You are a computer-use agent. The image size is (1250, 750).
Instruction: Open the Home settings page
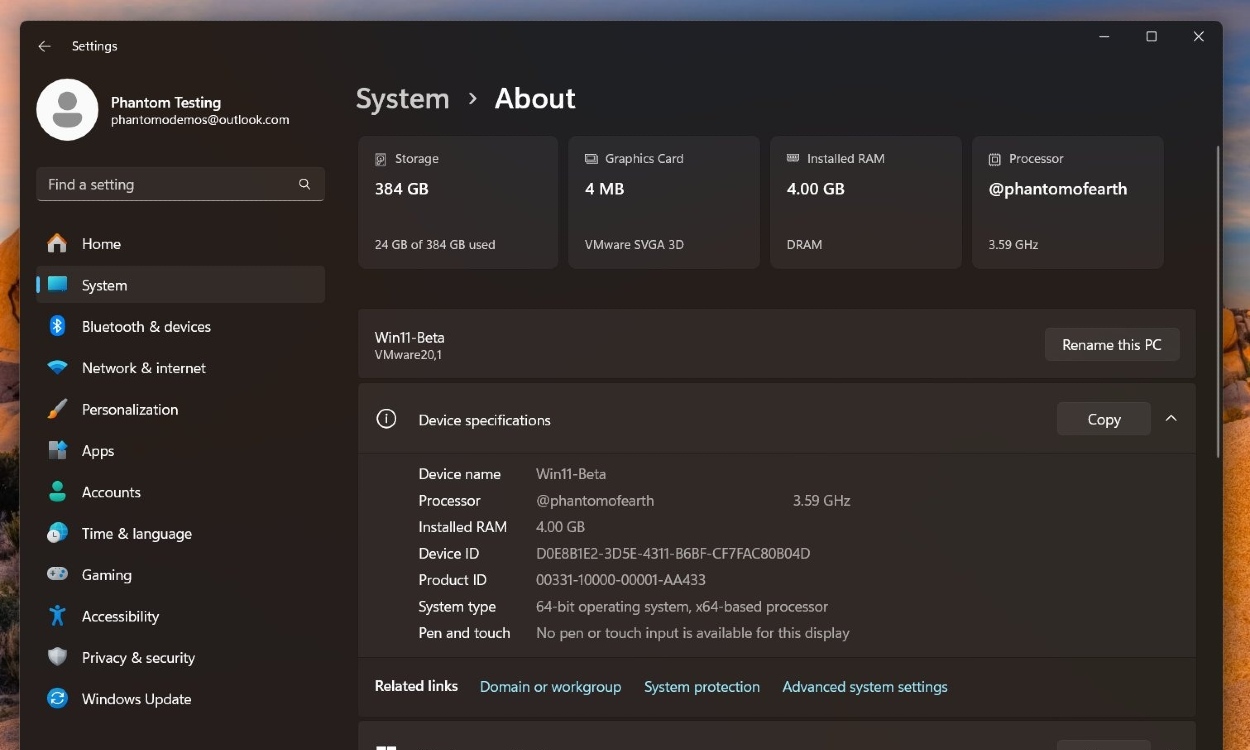[100, 243]
